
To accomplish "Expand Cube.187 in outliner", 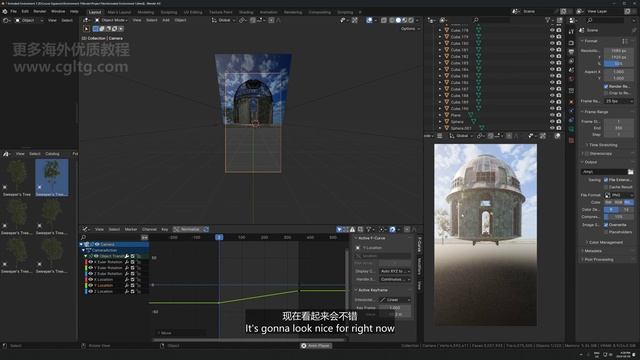I will click(440, 89).
